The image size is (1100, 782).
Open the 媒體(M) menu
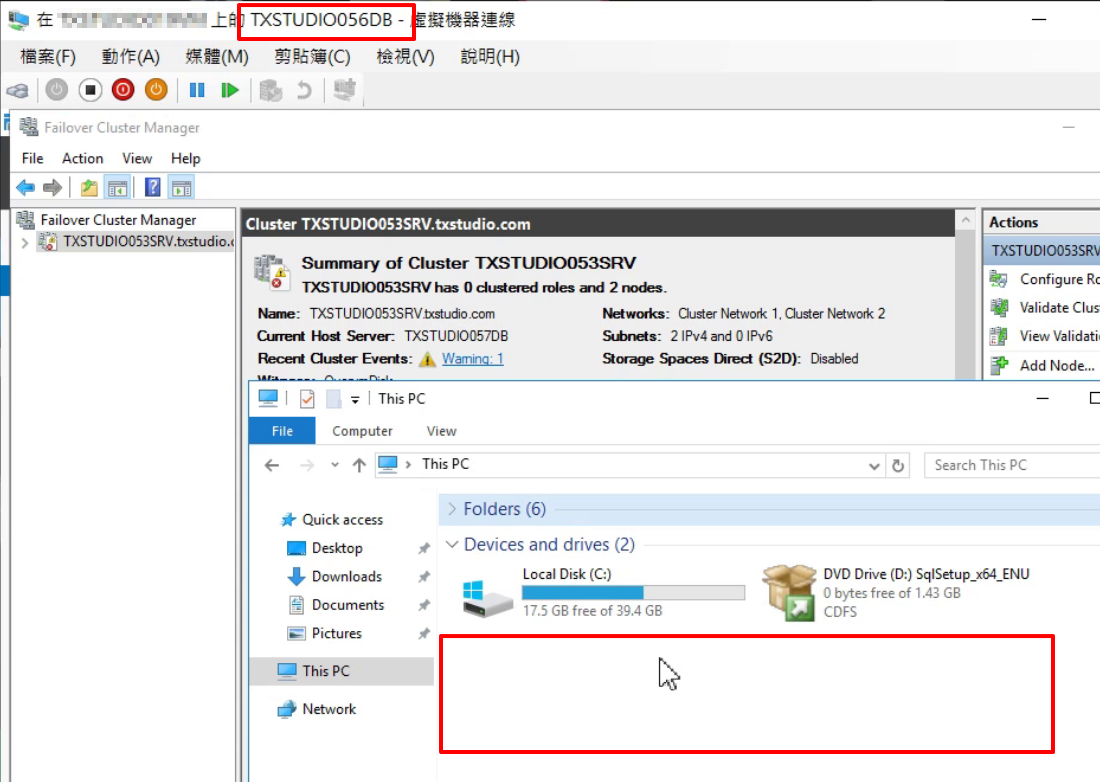(217, 57)
